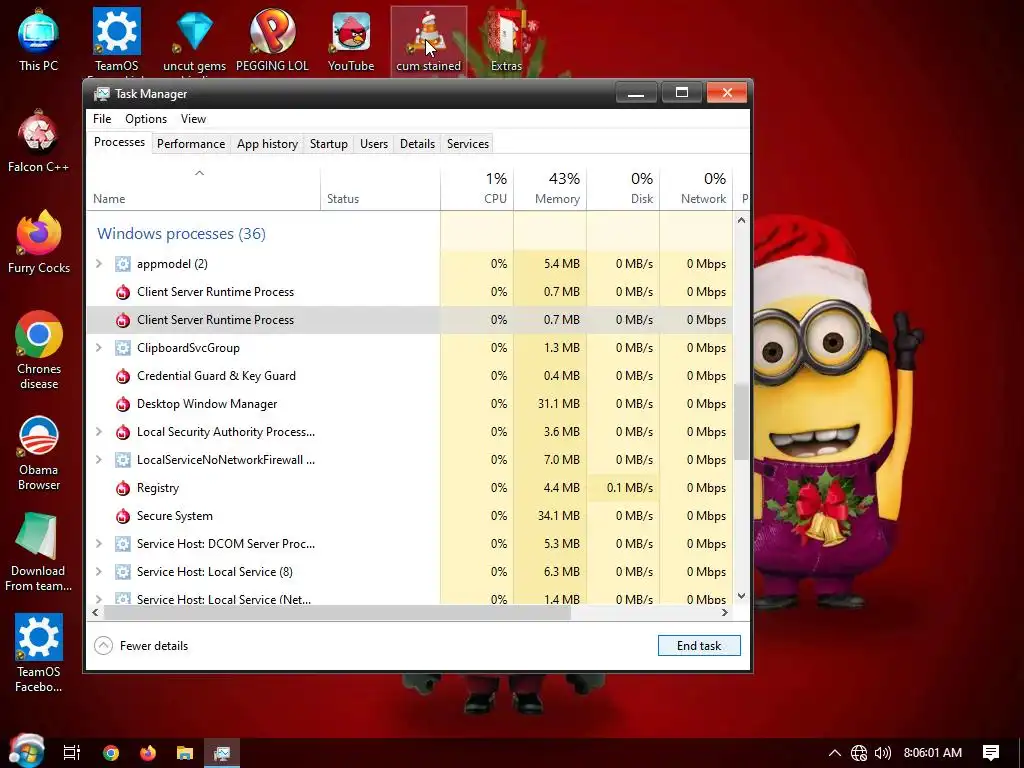Select the Registry process row

409,488
